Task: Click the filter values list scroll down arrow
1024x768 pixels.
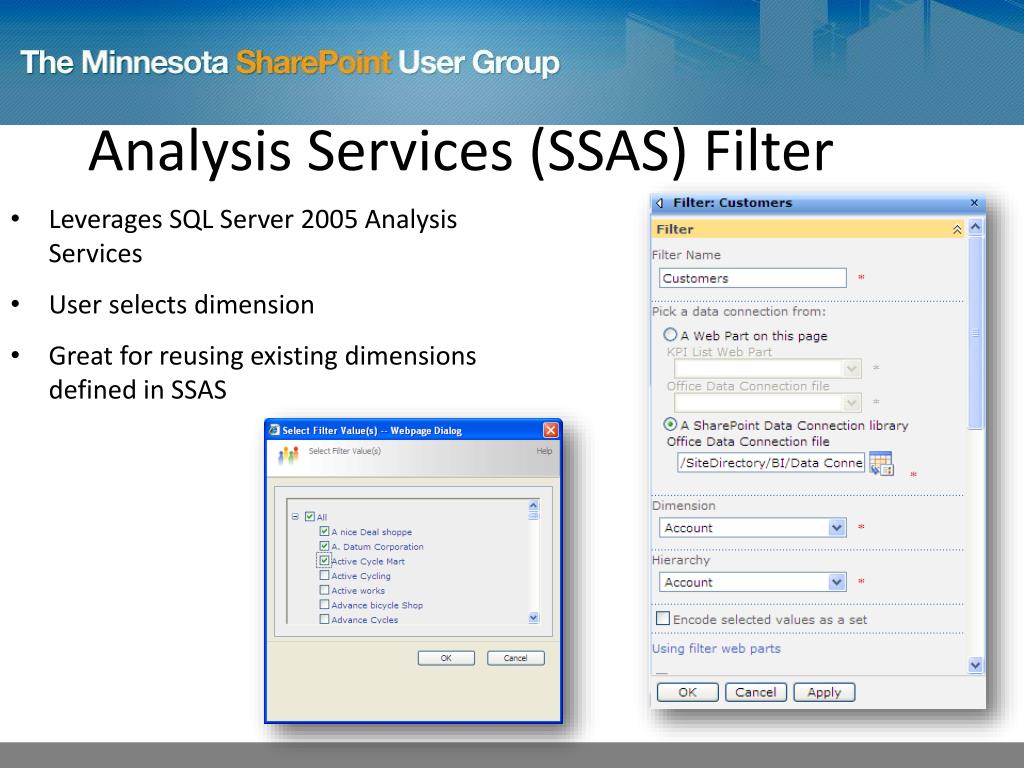Action: (534, 618)
